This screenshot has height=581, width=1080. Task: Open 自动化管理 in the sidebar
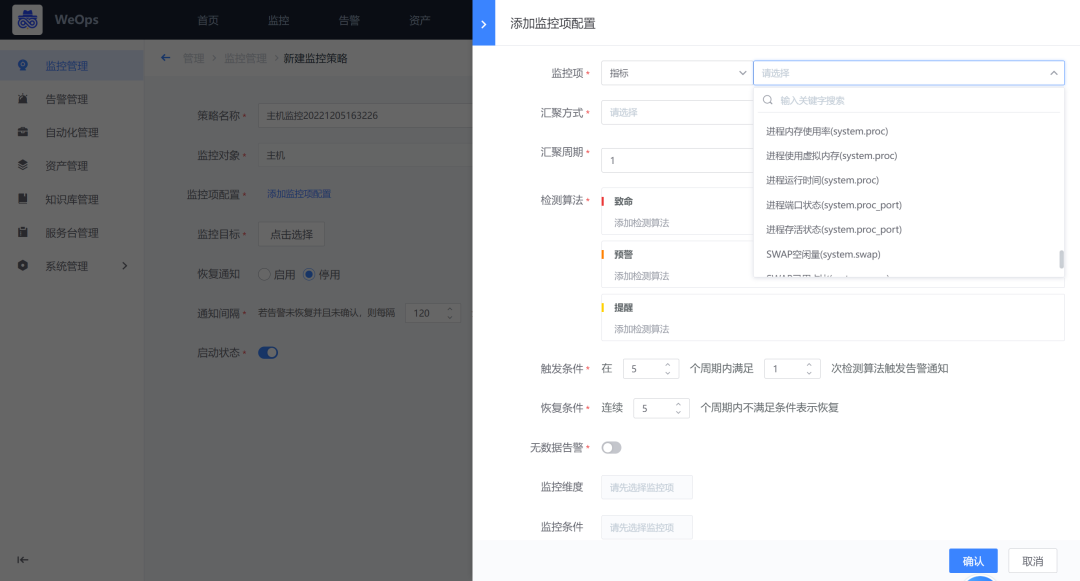click(x=72, y=132)
